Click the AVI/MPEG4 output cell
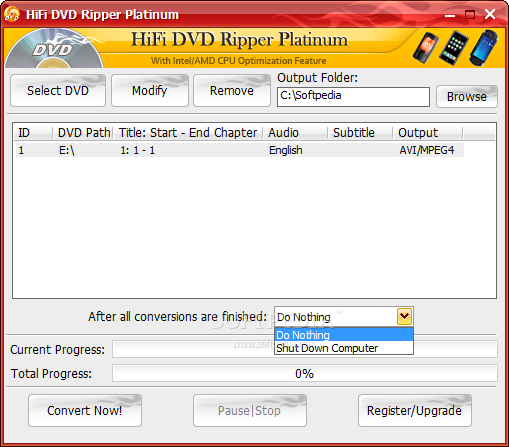 (x=427, y=150)
